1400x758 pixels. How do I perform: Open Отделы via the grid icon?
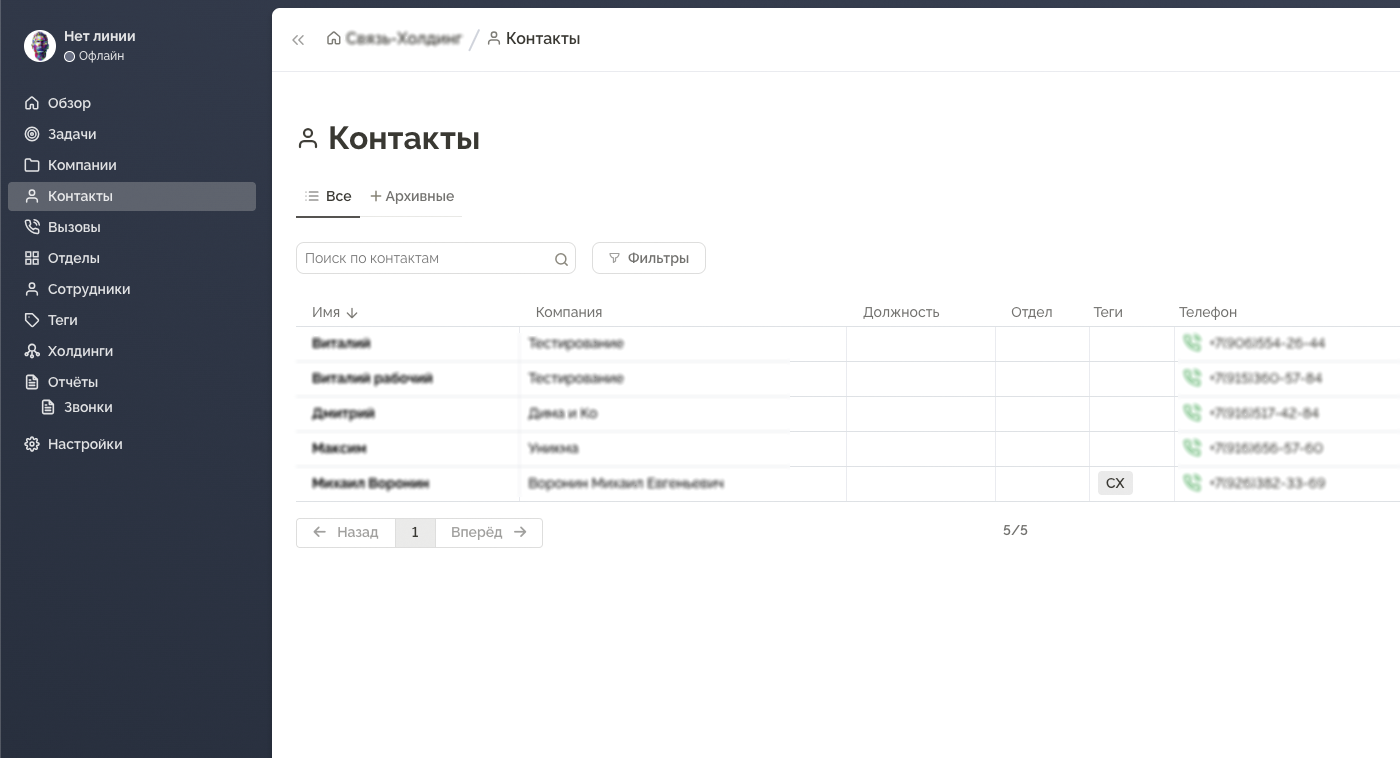click(31, 258)
